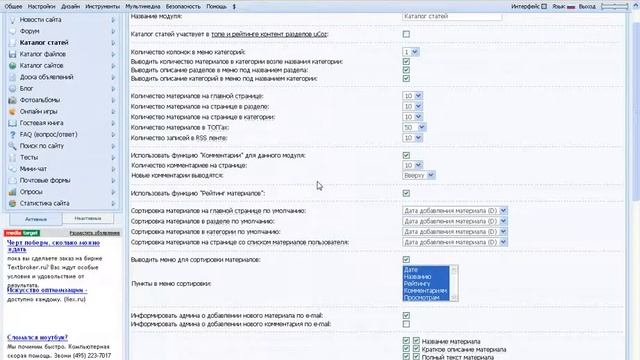Toggle admin e-mail notice for new material
Viewport: 640px width, 360px height.
(x=406, y=316)
